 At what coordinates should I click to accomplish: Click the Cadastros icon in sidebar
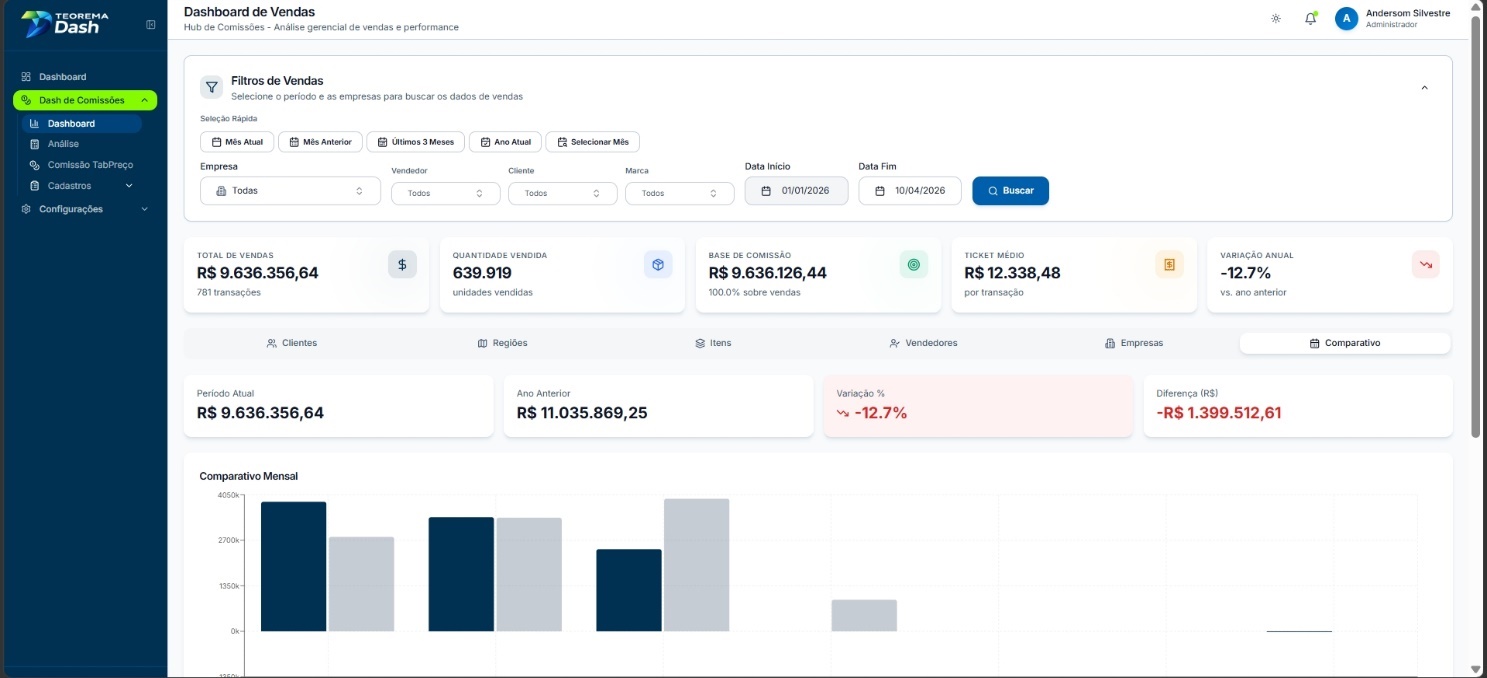35,186
